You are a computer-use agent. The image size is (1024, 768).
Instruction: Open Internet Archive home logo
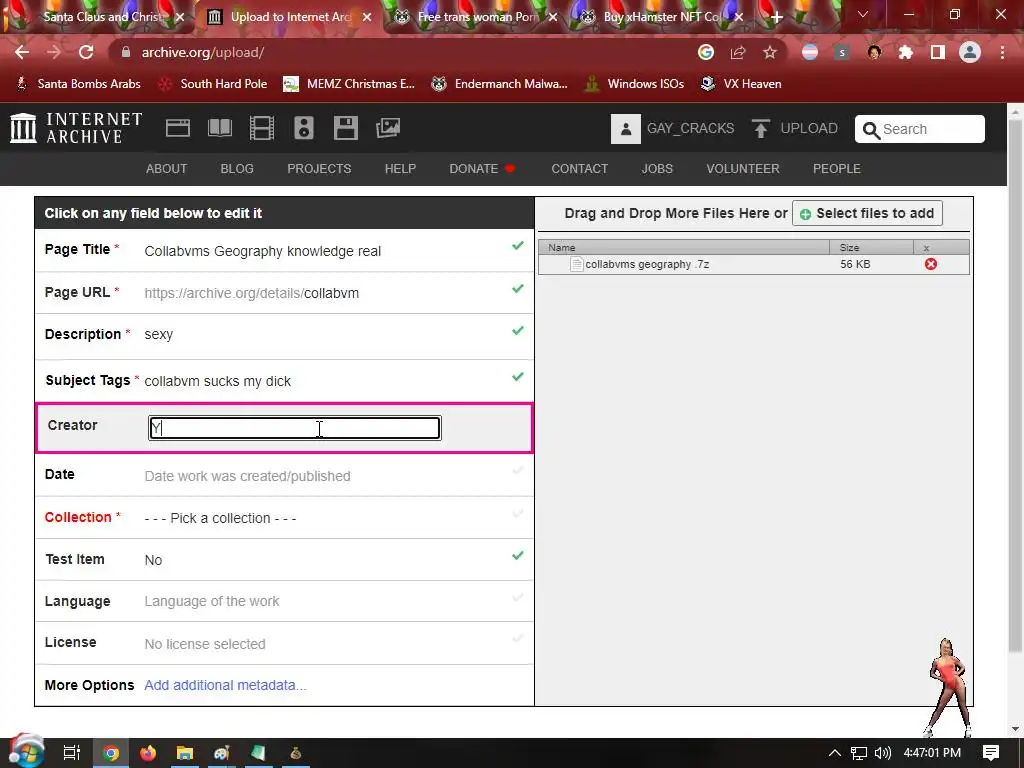(x=76, y=127)
